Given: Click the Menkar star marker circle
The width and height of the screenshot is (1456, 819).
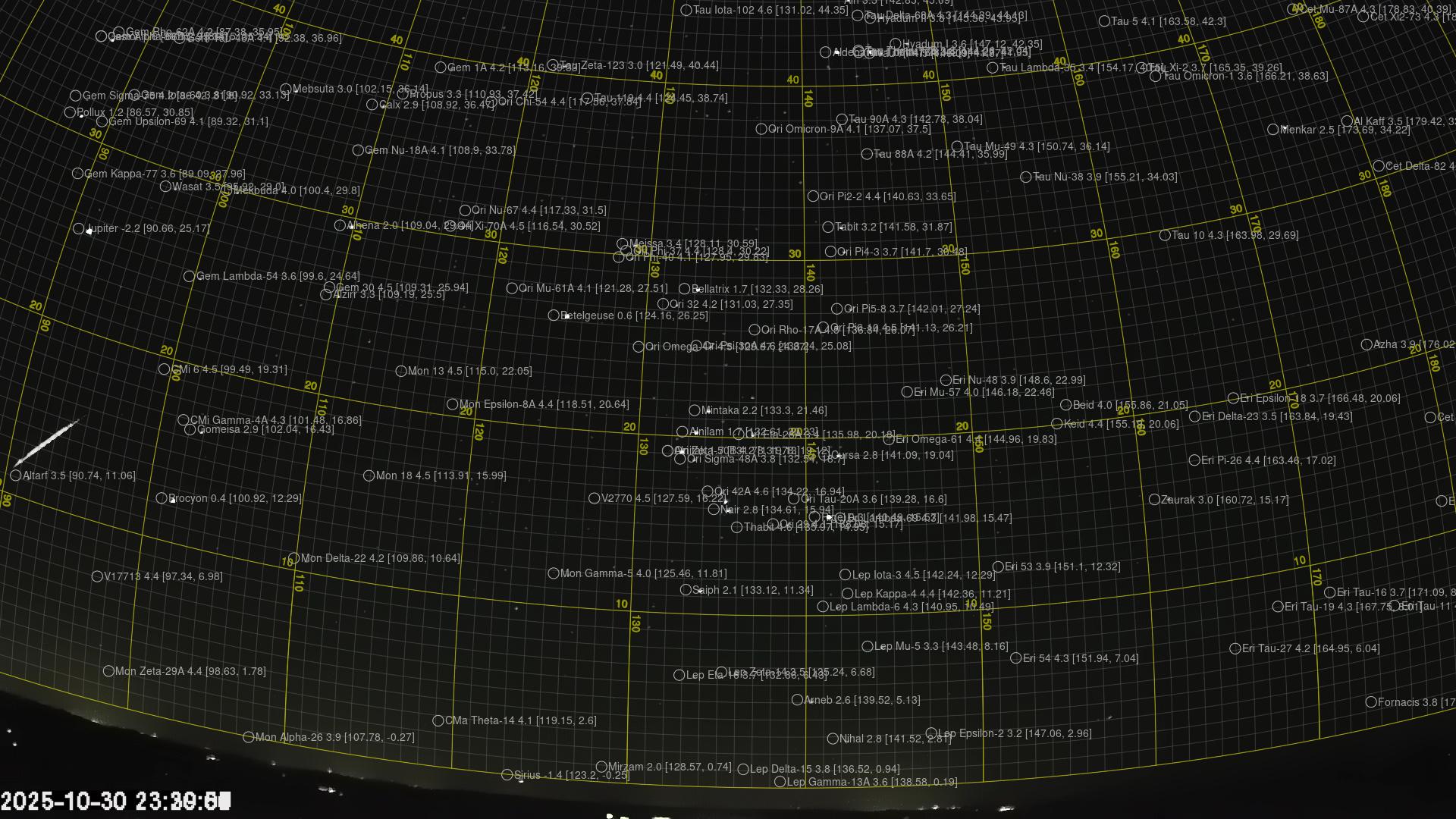Looking at the screenshot, I should click(x=1272, y=130).
